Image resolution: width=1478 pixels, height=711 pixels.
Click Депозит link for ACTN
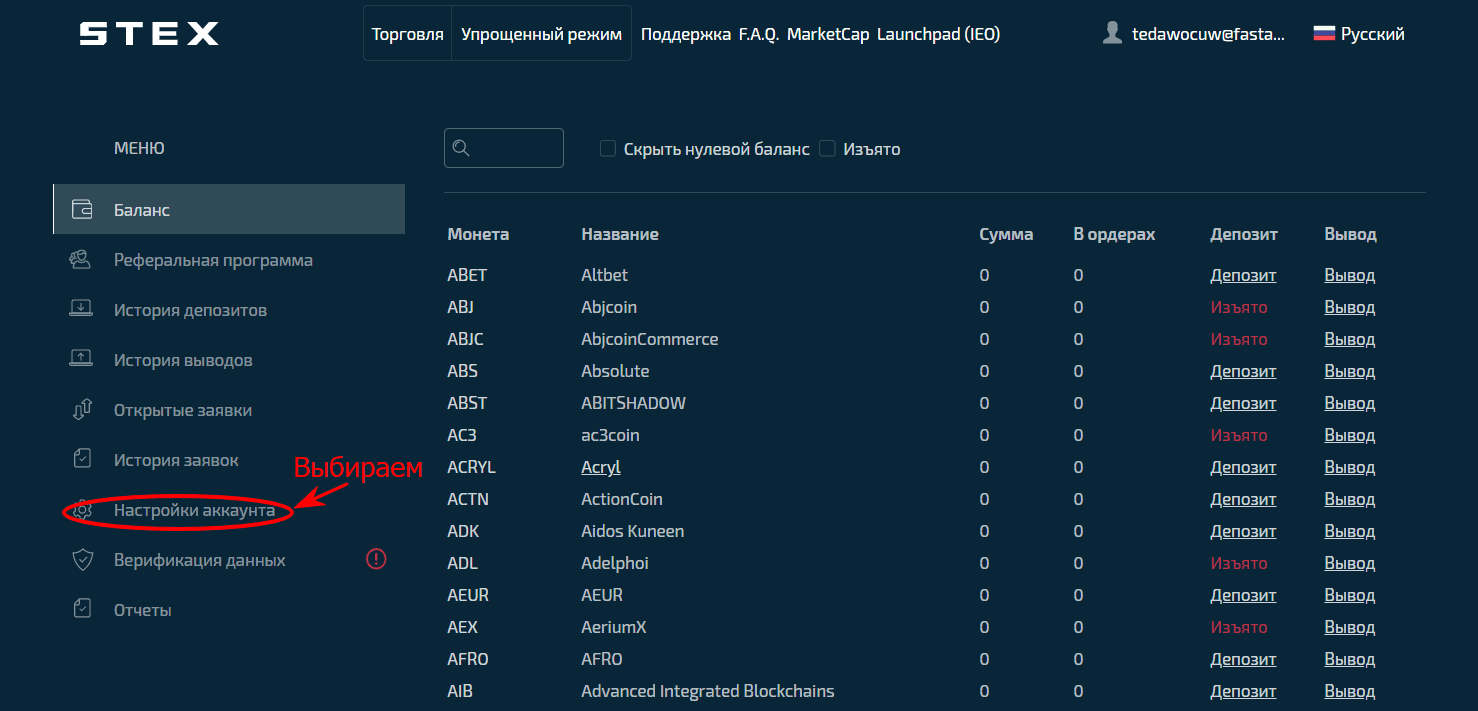tap(1243, 499)
